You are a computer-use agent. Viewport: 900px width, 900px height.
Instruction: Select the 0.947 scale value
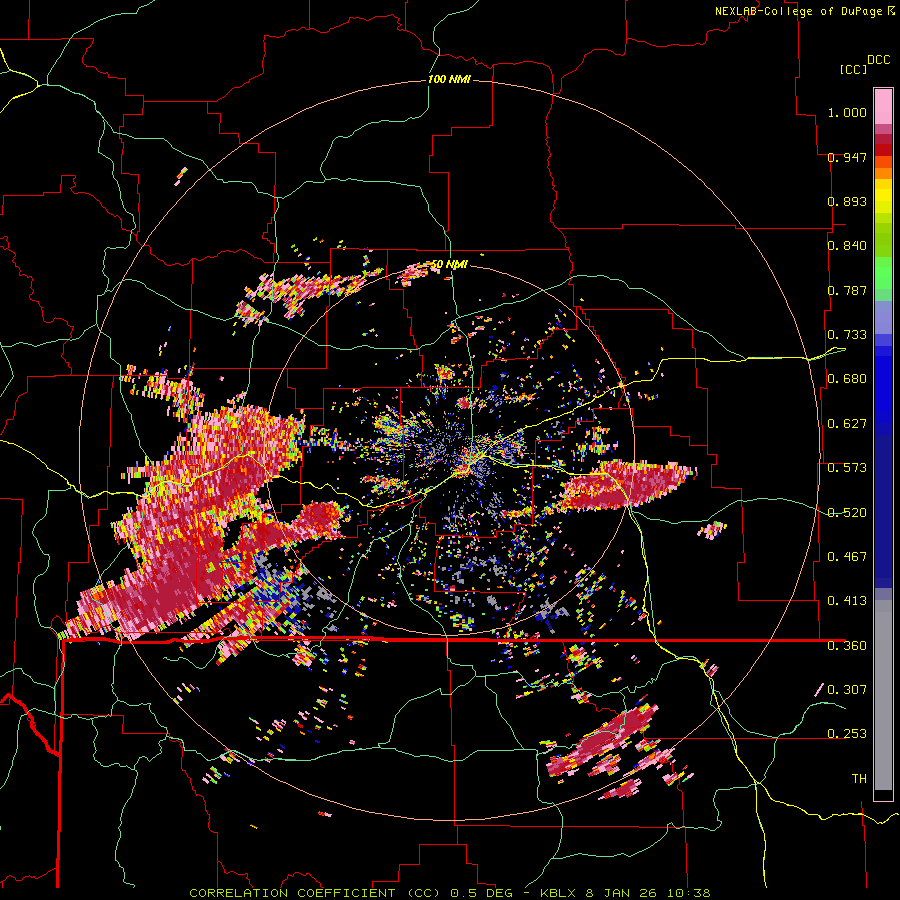(x=847, y=157)
